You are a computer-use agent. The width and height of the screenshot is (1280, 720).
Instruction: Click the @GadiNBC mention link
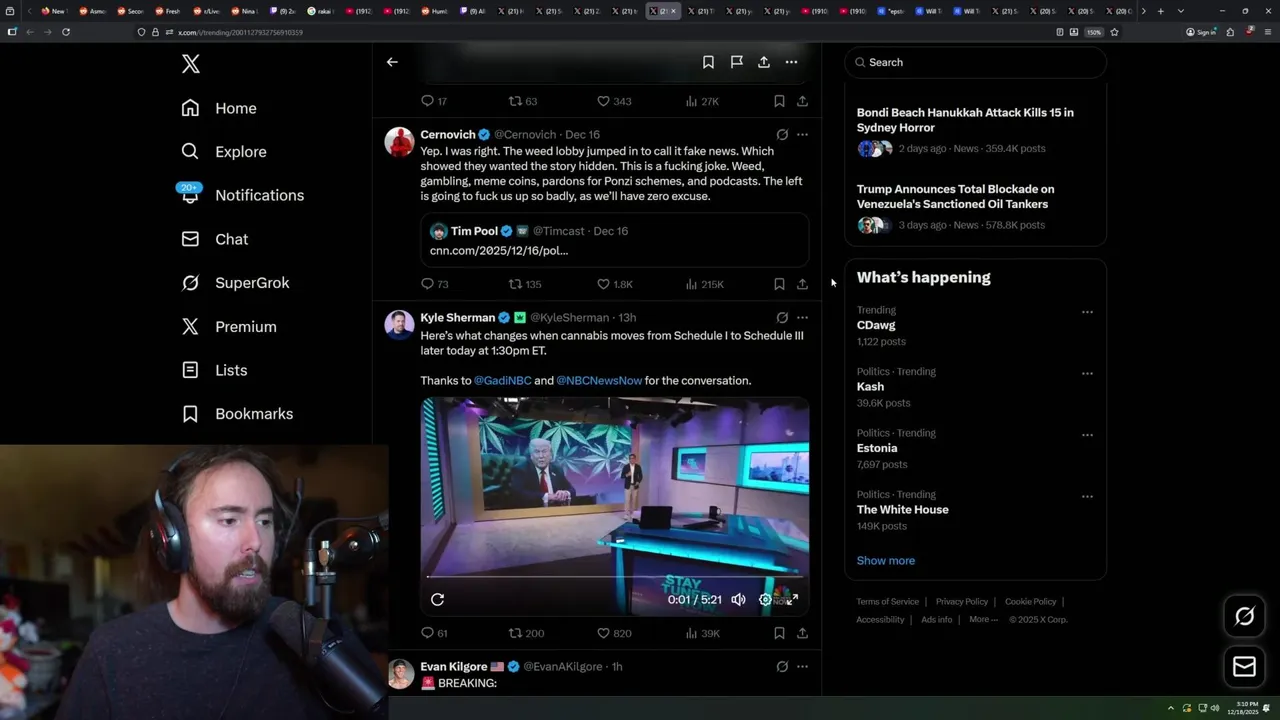click(503, 381)
